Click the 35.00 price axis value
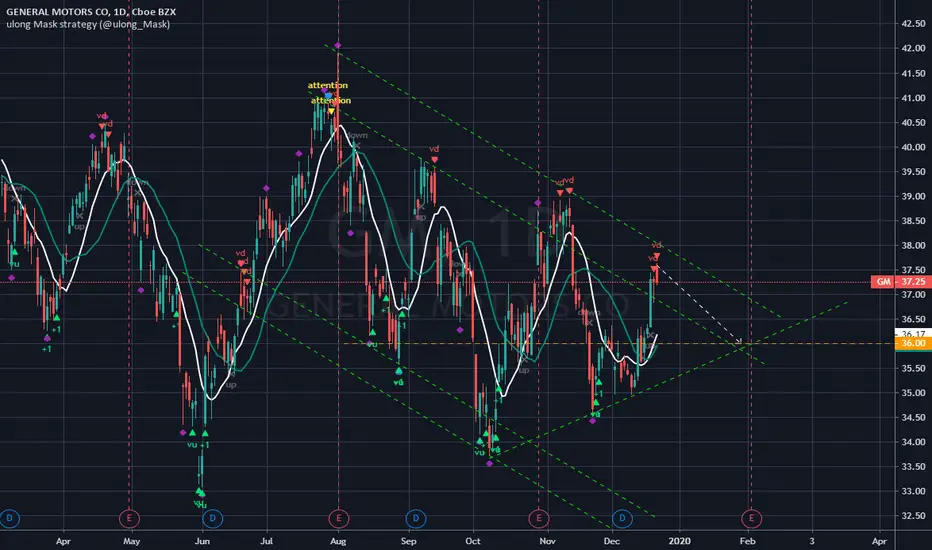This screenshot has width=932, height=550. pyautogui.click(x=914, y=393)
